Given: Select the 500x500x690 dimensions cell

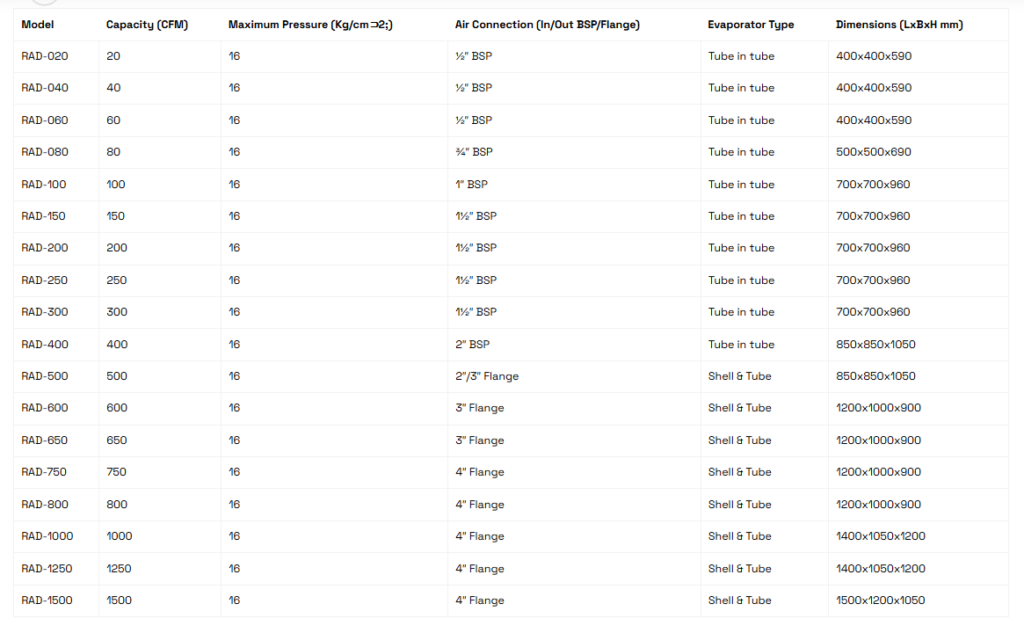Looking at the screenshot, I should point(873,152).
